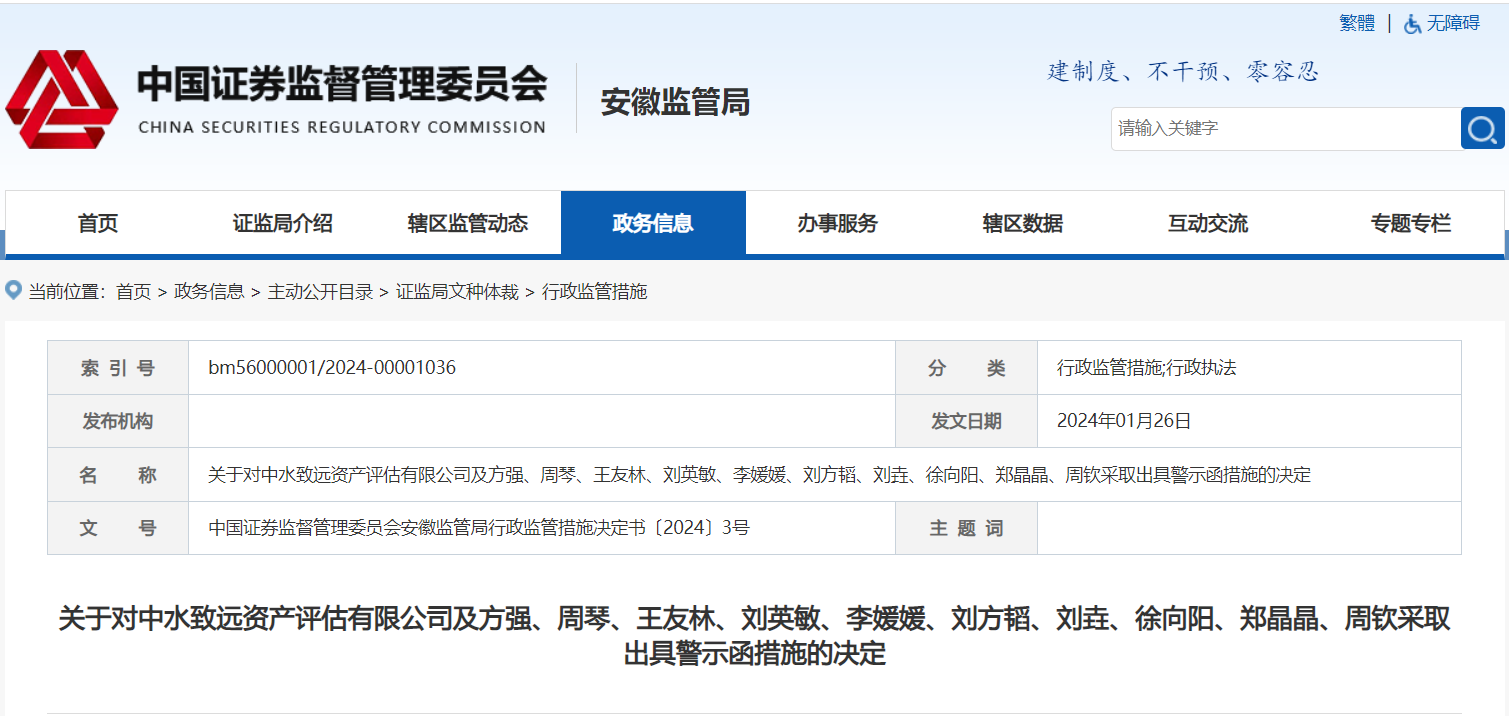1509x716 pixels.
Task: Go to 政务信息 in the breadcrumb
Action: 209,292
